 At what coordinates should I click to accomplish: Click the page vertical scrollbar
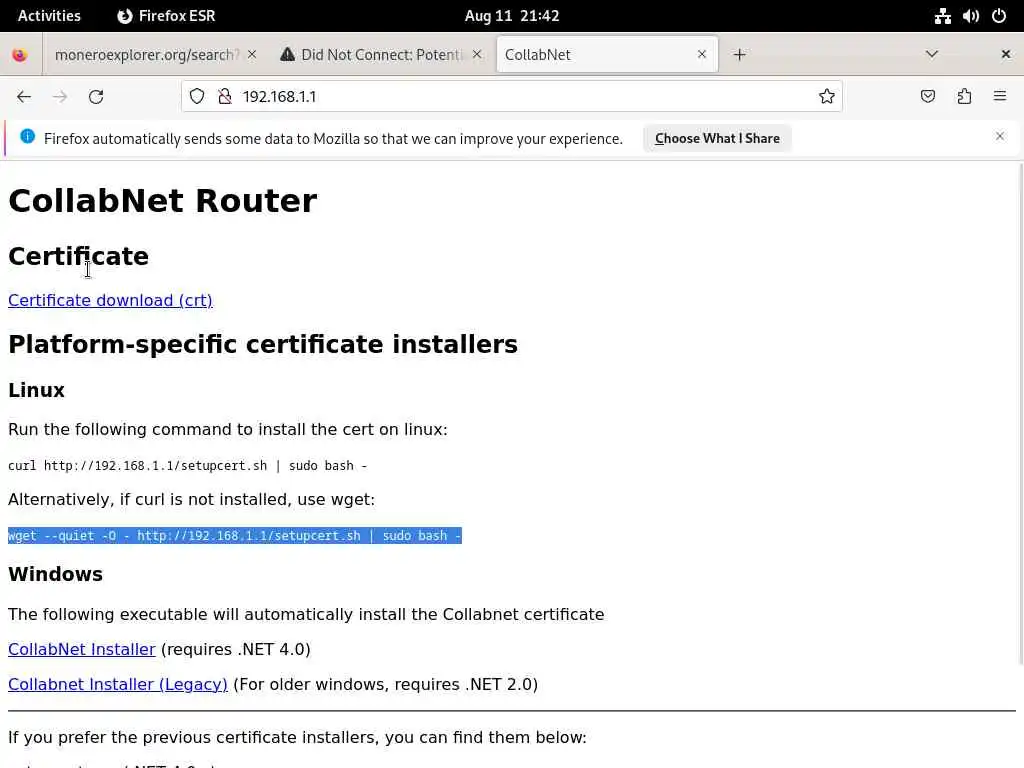tap(1020, 413)
